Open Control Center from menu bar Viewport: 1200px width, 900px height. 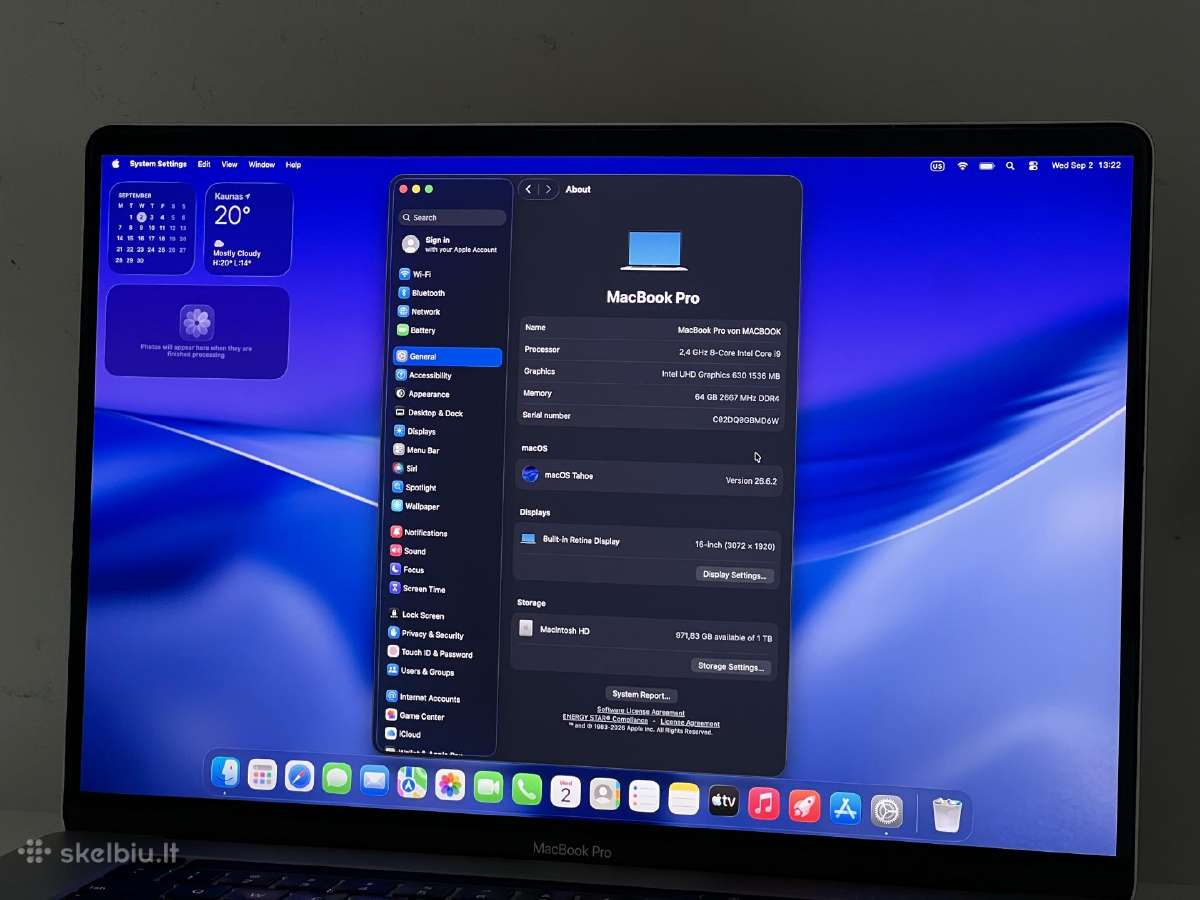[1033, 166]
